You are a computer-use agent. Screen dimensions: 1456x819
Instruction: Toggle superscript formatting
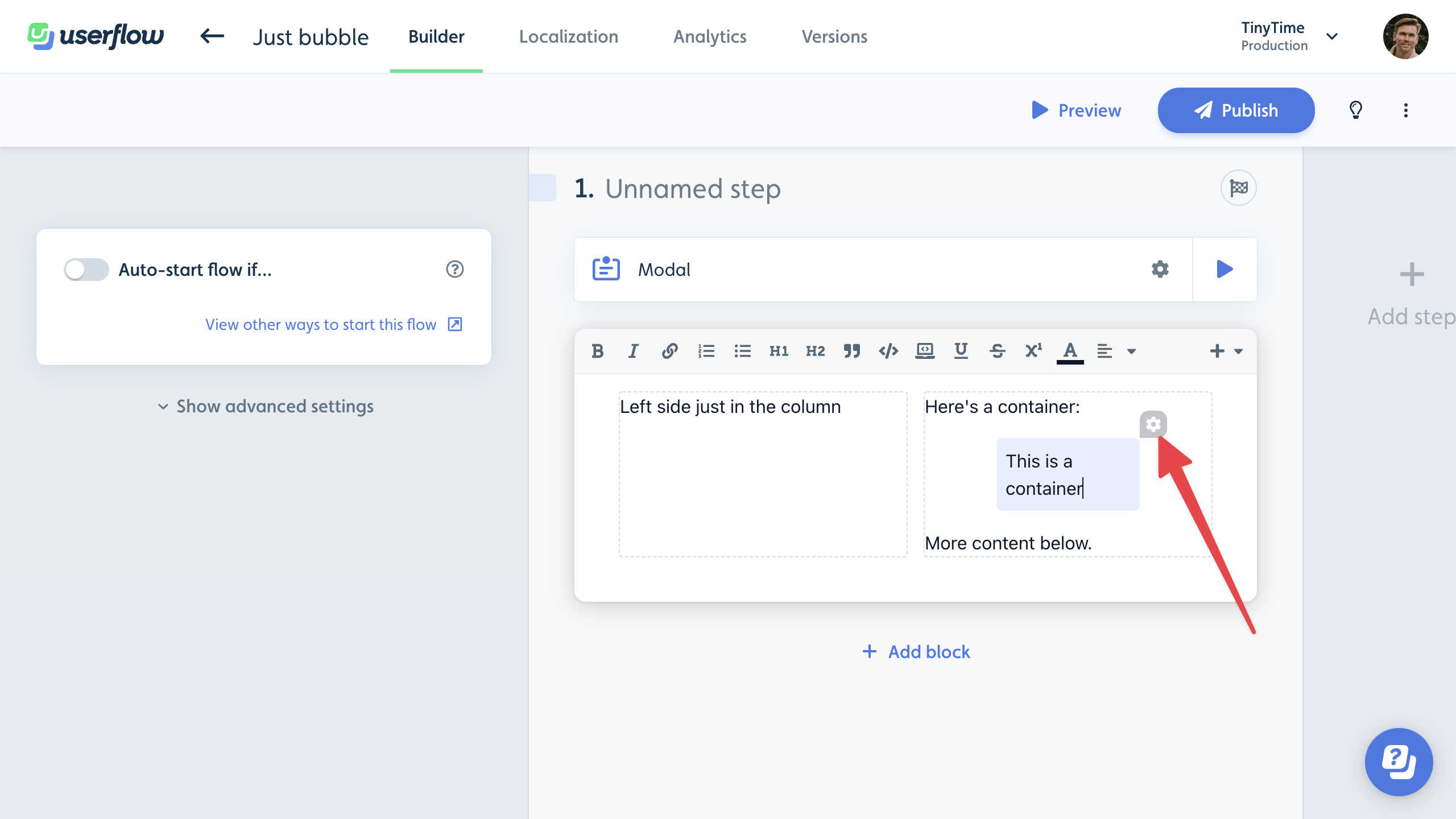tap(1033, 351)
